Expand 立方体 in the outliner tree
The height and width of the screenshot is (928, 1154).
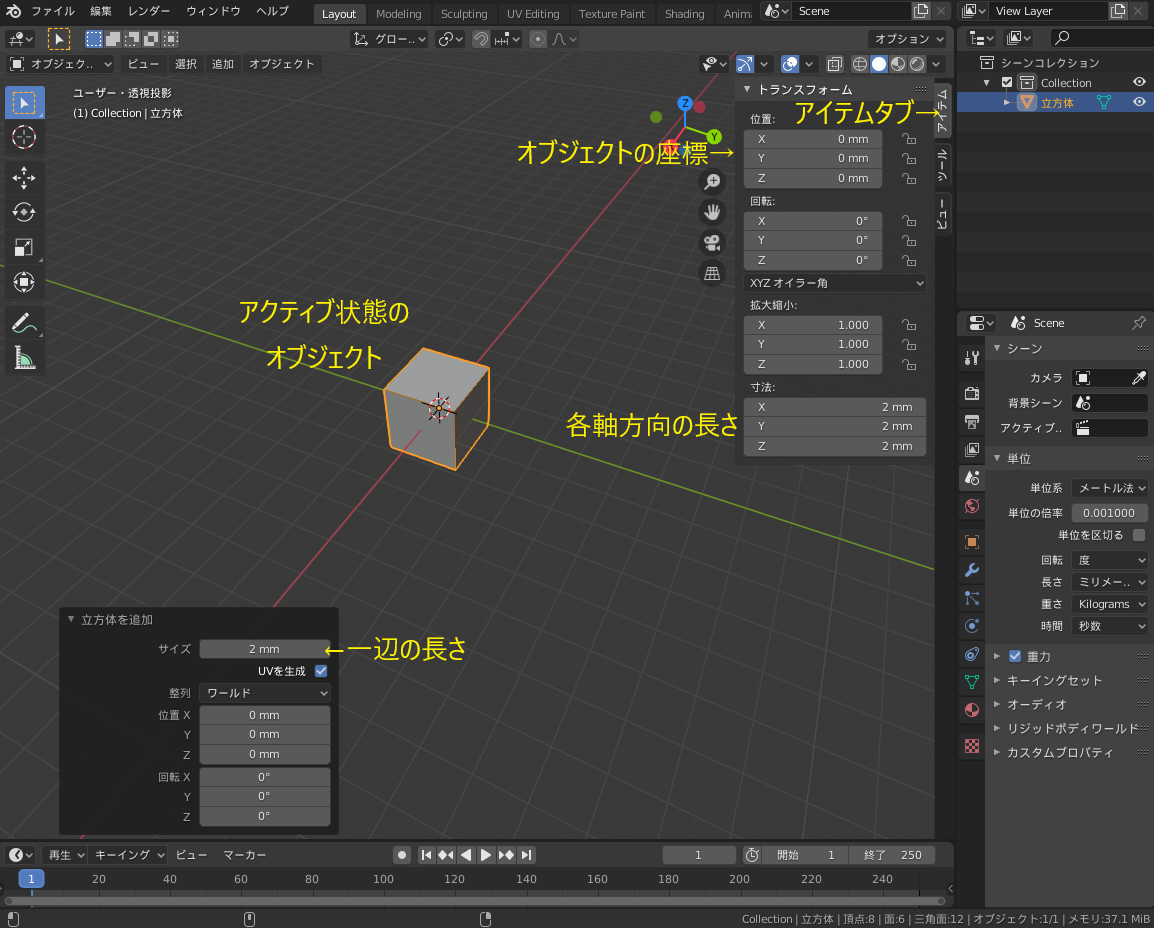[1008, 102]
